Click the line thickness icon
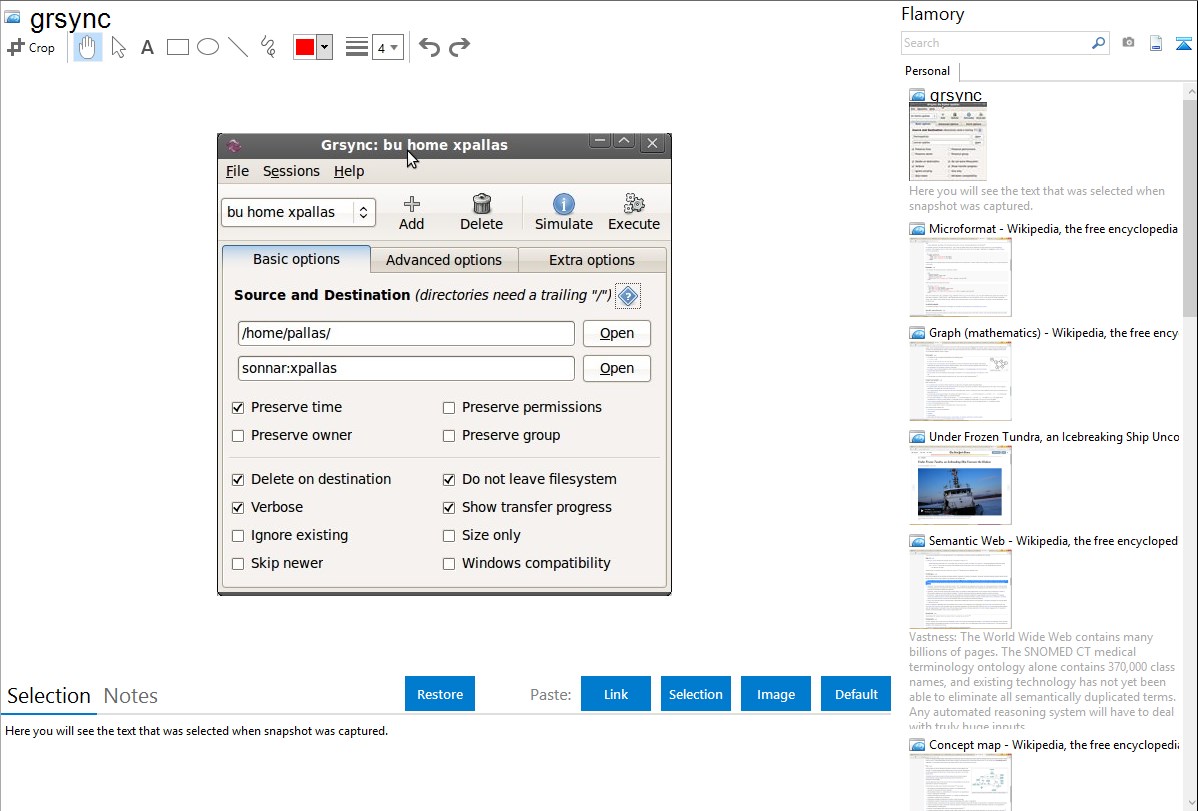The image size is (1198, 811). (356, 47)
